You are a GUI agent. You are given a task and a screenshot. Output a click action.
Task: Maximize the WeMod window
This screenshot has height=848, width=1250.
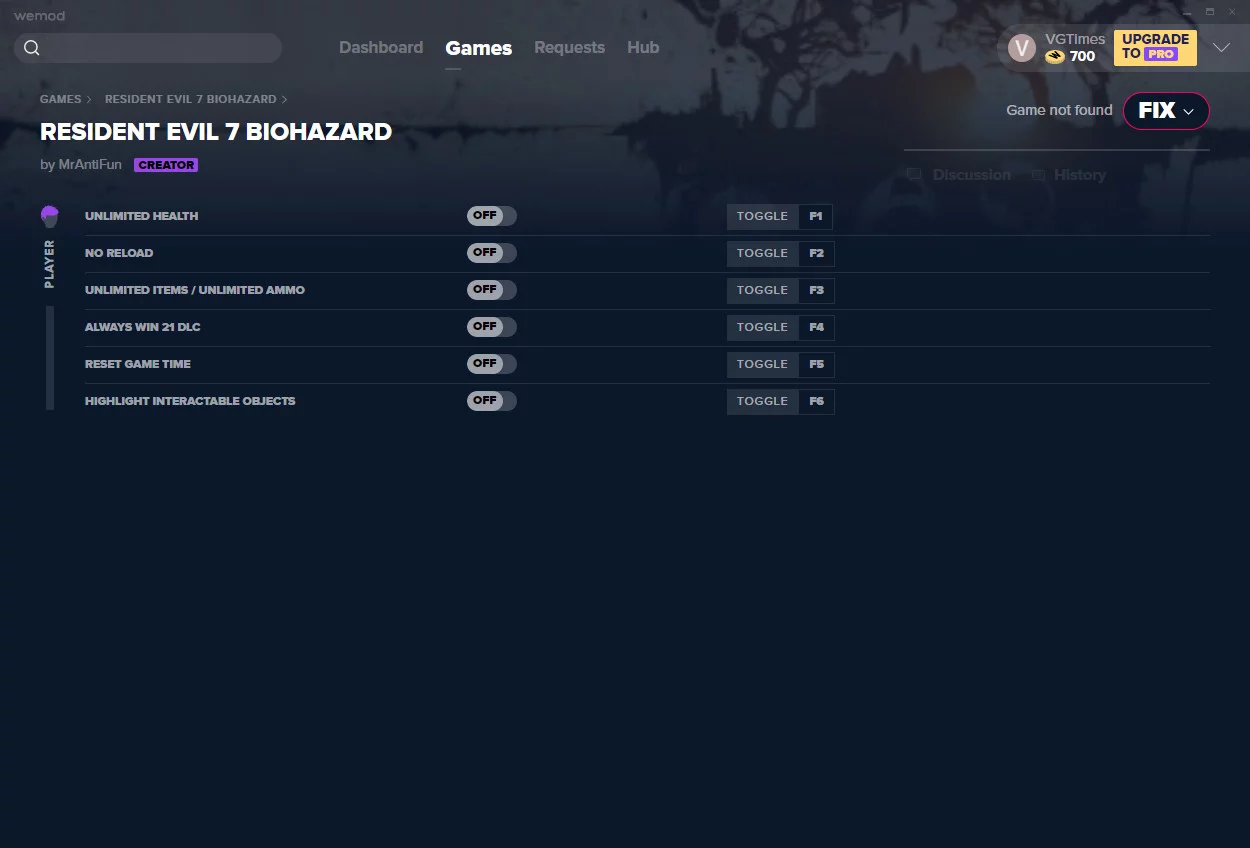[1210, 12]
